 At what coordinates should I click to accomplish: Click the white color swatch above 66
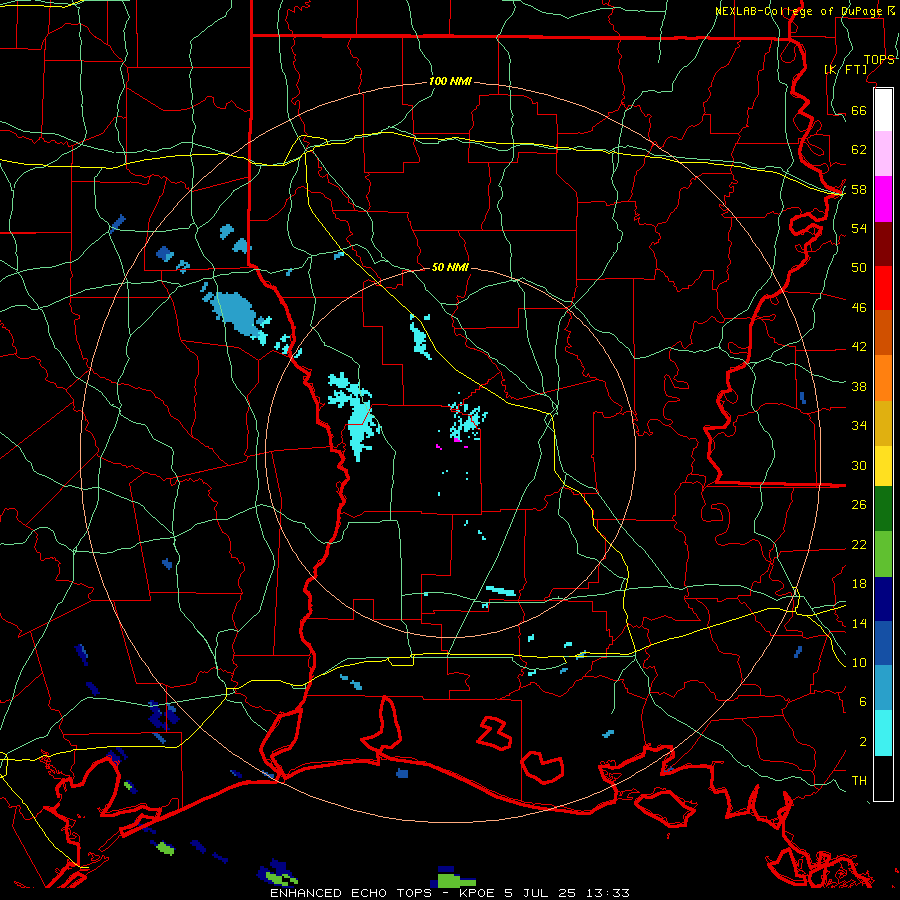tap(883, 110)
